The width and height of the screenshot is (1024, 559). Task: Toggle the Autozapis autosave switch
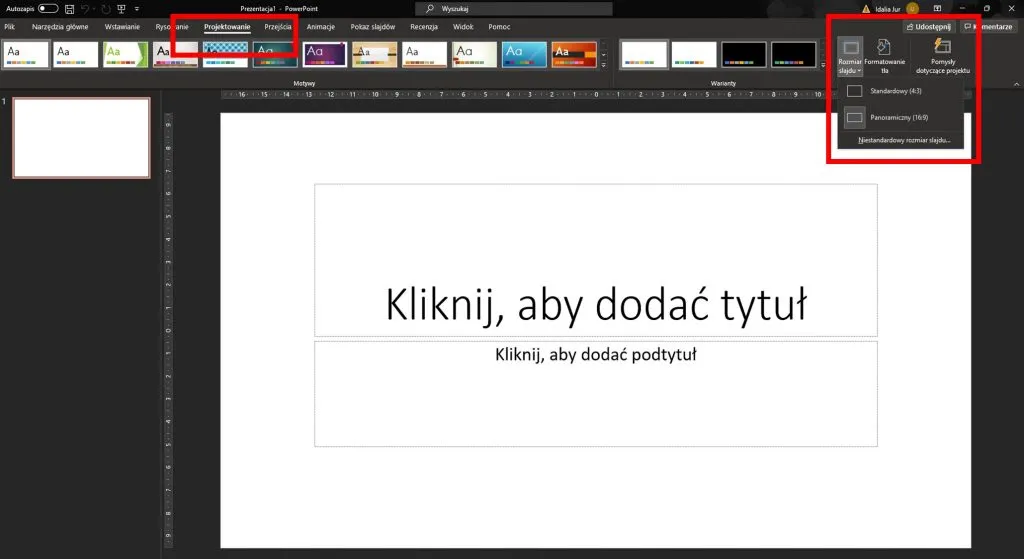(48, 8)
